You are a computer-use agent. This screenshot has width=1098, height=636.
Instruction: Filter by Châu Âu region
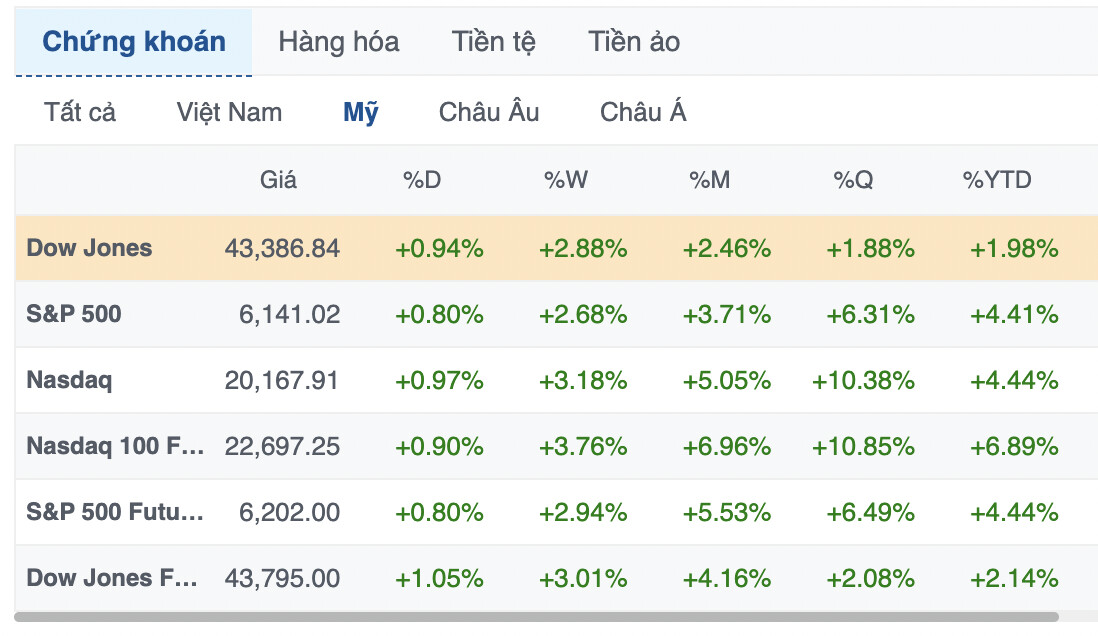click(489, 112)
